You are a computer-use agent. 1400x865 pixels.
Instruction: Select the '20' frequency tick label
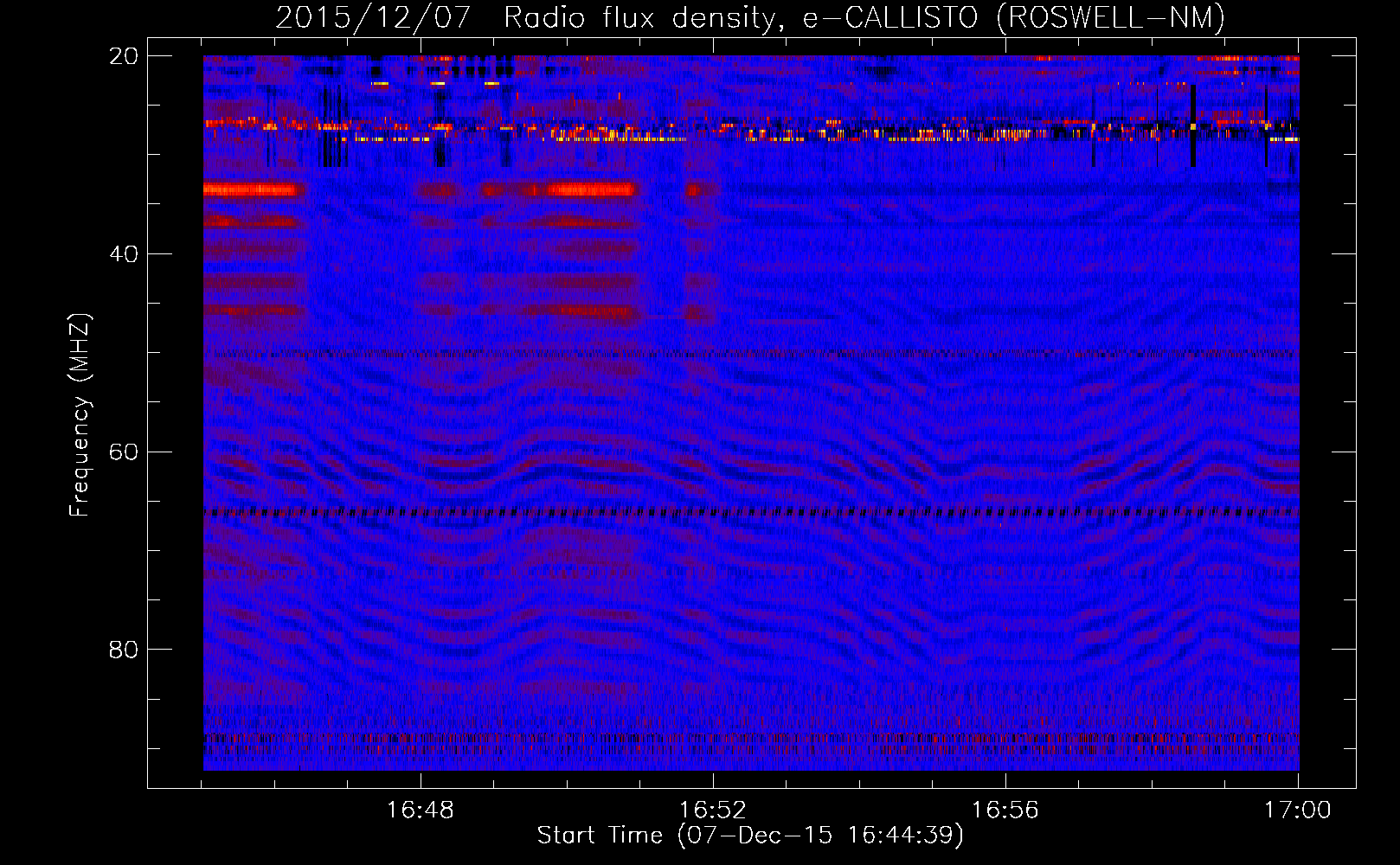click(x=124, y=56)
